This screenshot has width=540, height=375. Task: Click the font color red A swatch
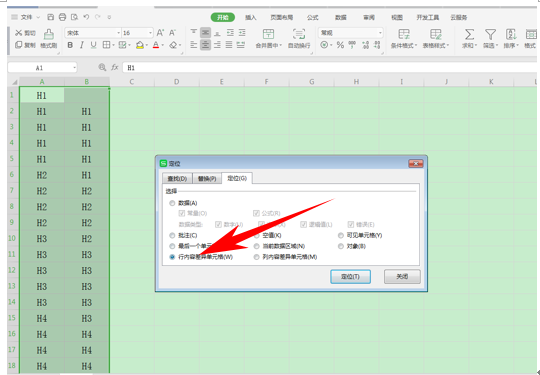(x=156, y=45)
